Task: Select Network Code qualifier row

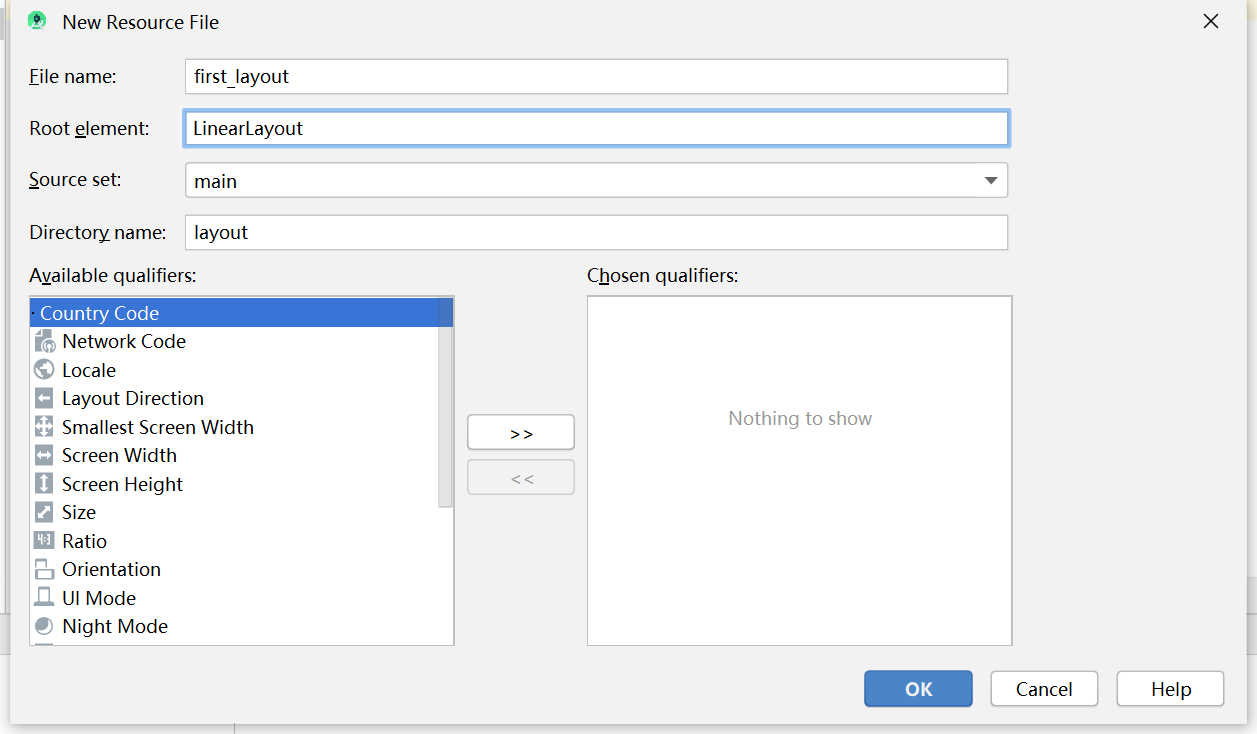Action: click(234, 341)
